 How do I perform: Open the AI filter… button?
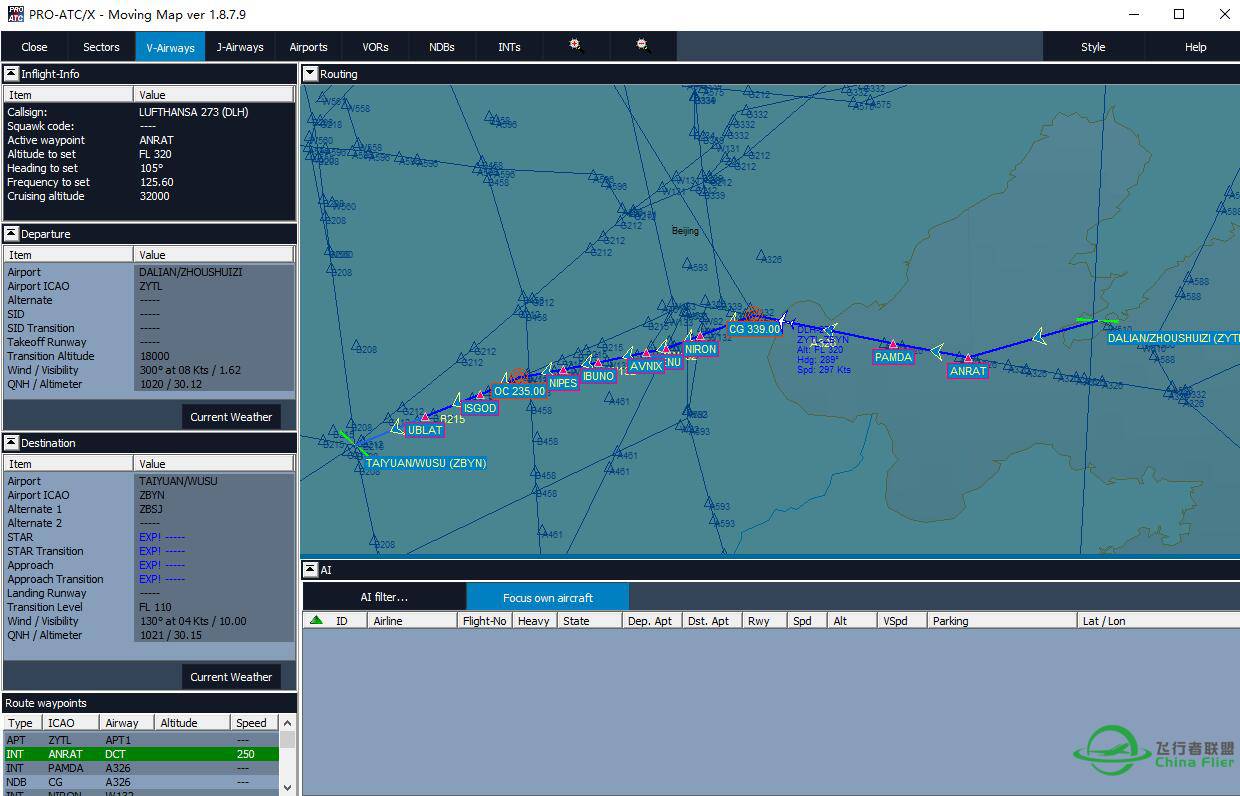(x=384, y=598)
